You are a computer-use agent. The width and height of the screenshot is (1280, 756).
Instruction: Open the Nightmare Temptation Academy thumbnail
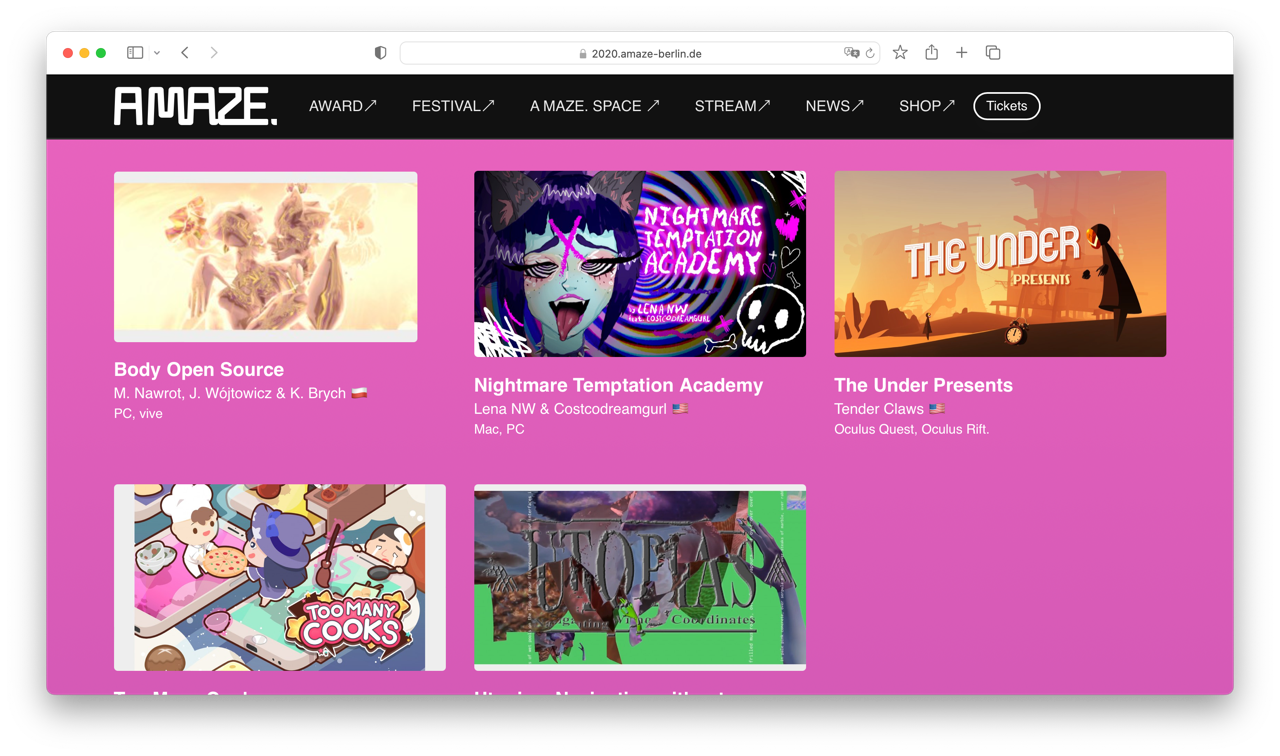tap(640, 264)
